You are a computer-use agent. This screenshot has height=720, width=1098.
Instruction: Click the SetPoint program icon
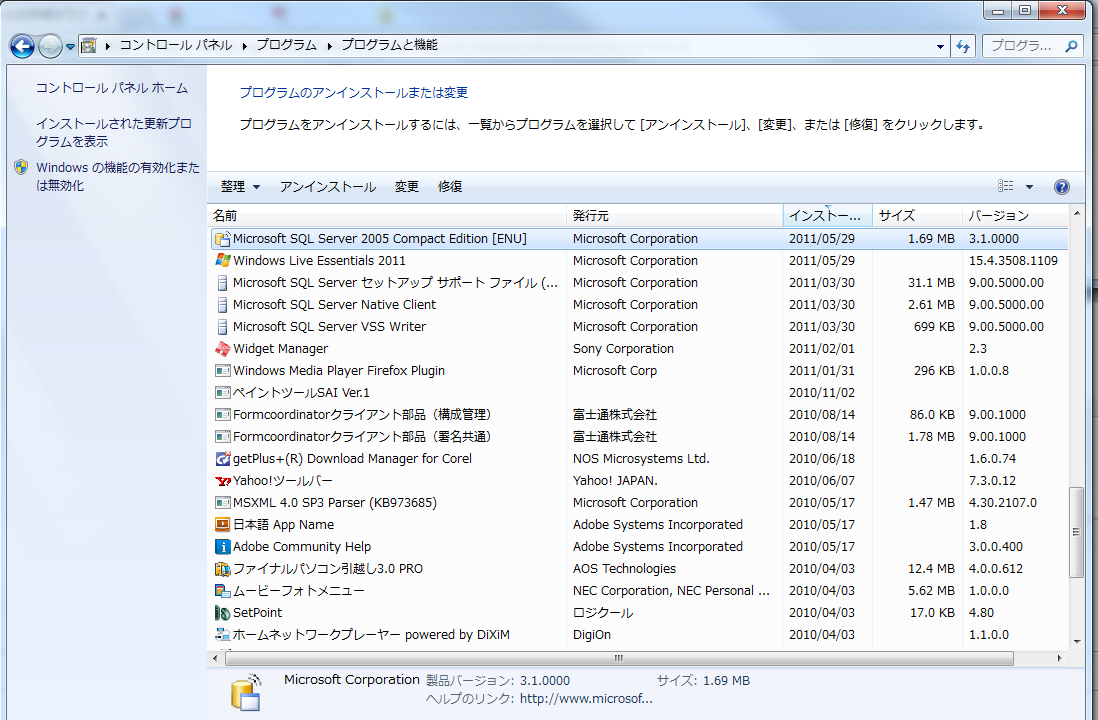click(x=223, y=613)
